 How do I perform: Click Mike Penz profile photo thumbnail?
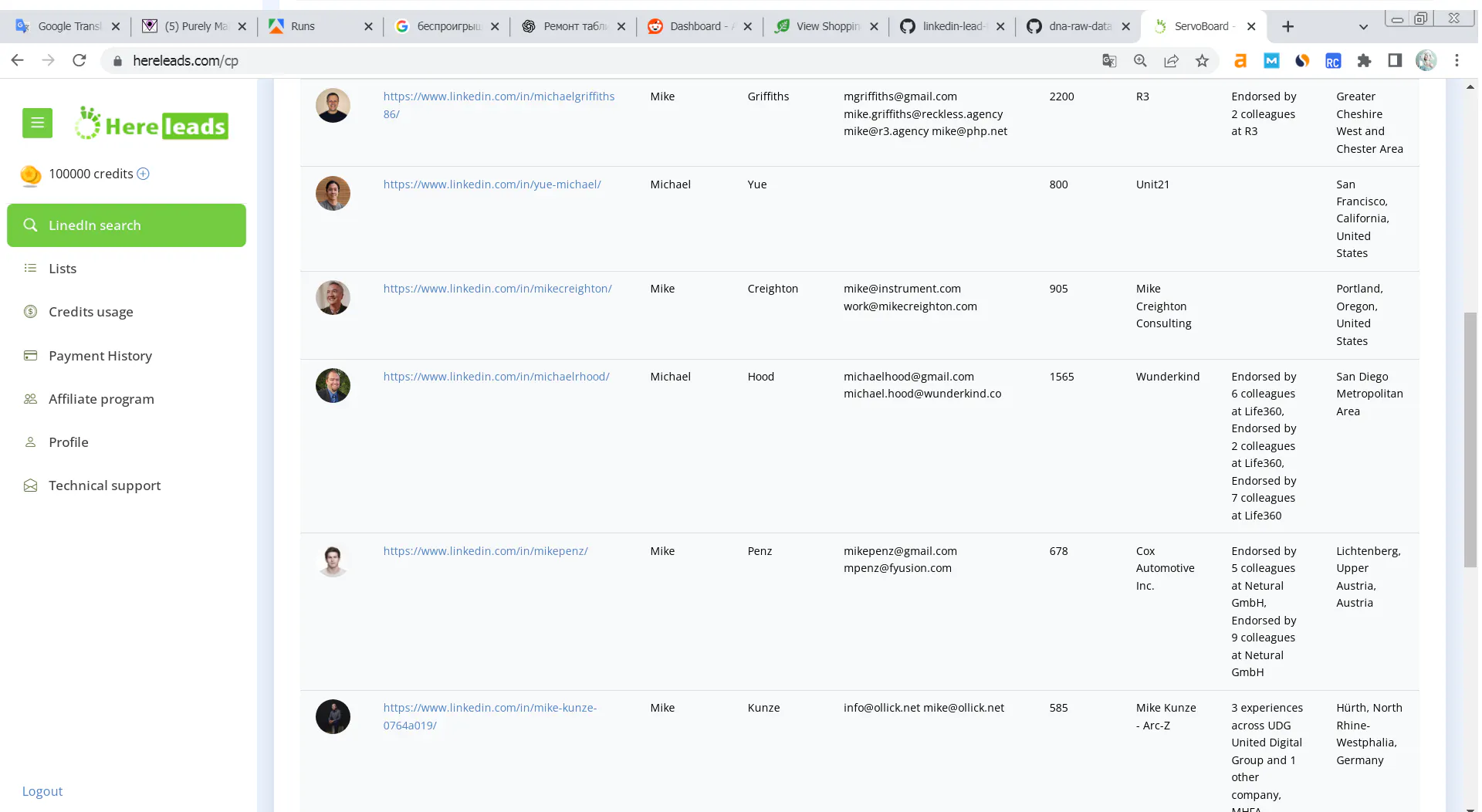point(333,560)
